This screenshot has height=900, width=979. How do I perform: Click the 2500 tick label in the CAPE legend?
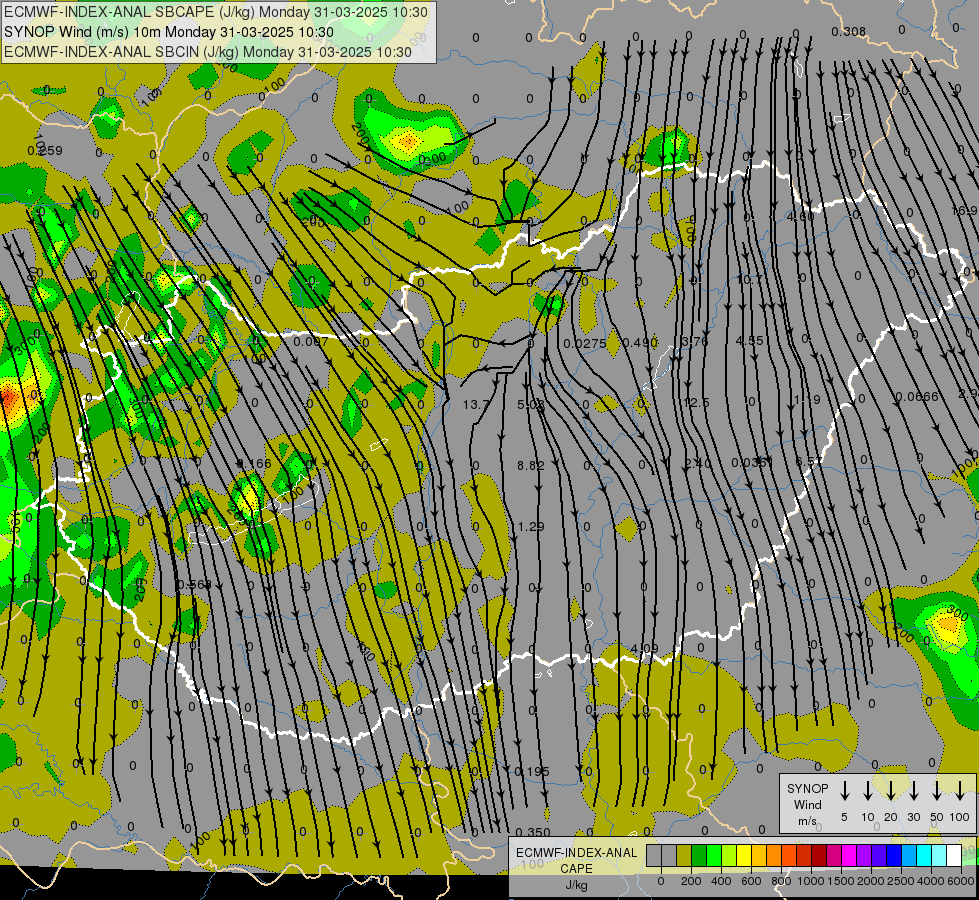[x=900, y=881]
